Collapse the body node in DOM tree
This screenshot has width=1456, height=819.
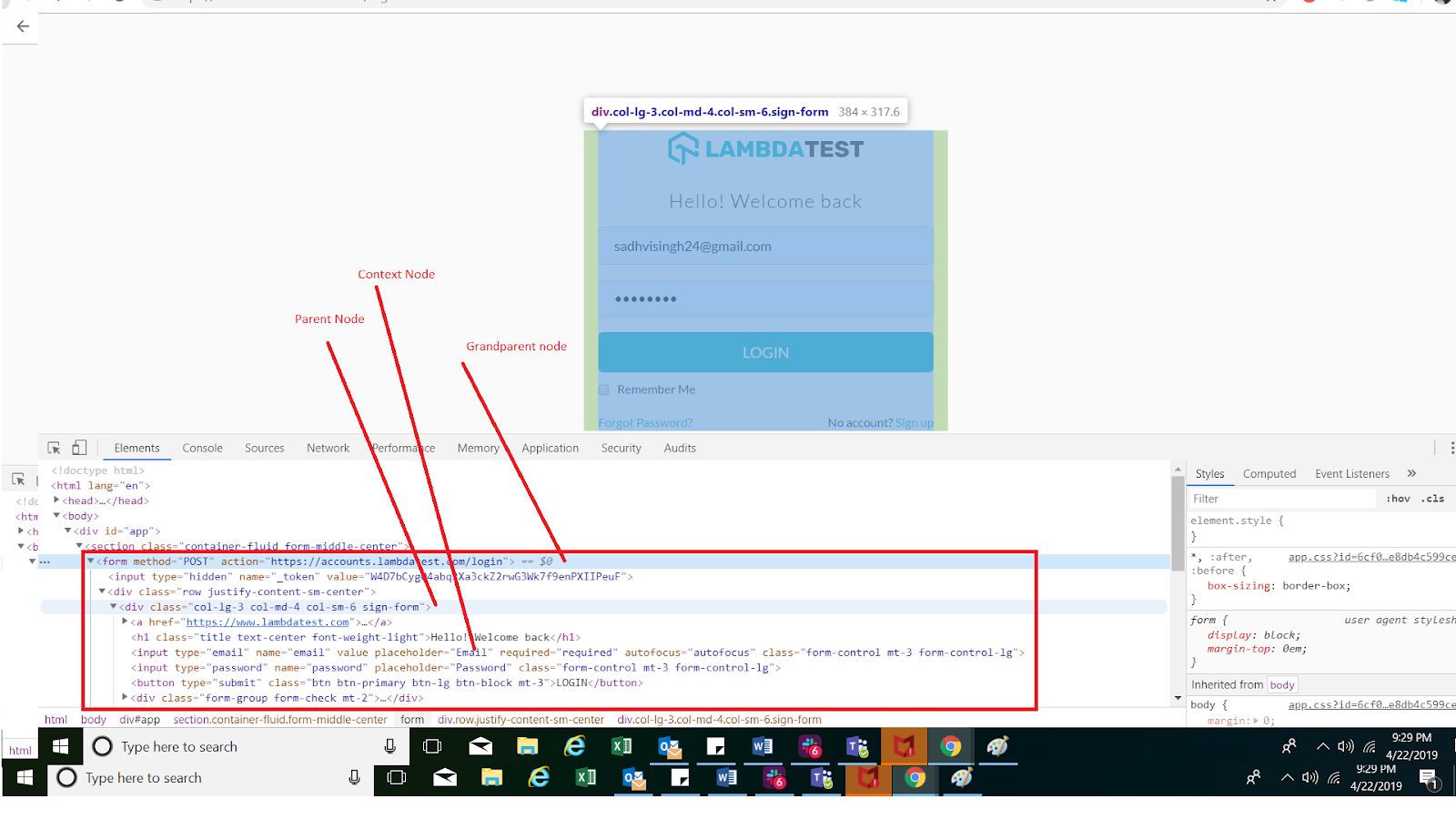(x=56, y=516)
